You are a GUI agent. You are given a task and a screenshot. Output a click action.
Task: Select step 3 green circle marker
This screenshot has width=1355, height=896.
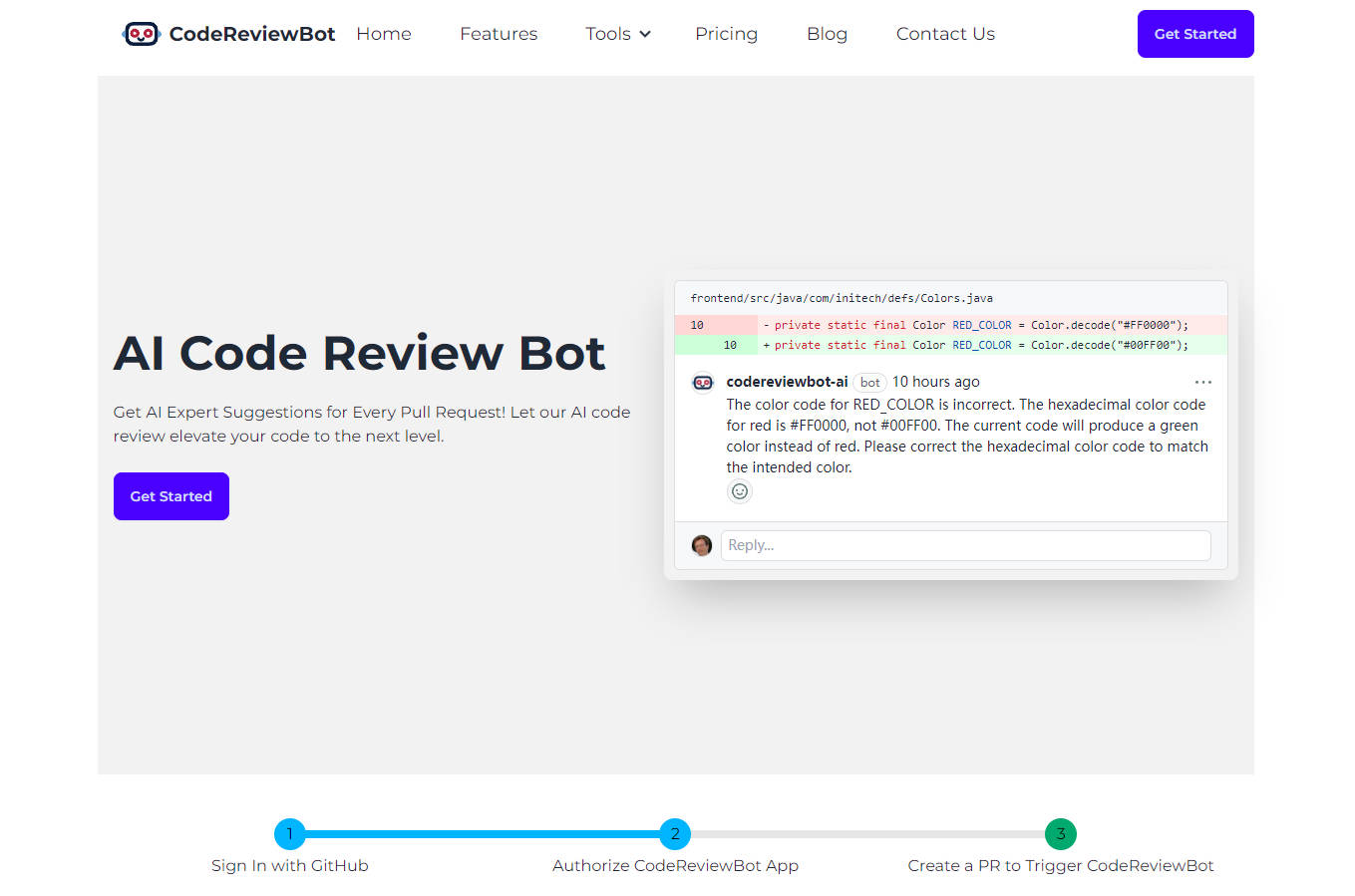point(1061,834)
